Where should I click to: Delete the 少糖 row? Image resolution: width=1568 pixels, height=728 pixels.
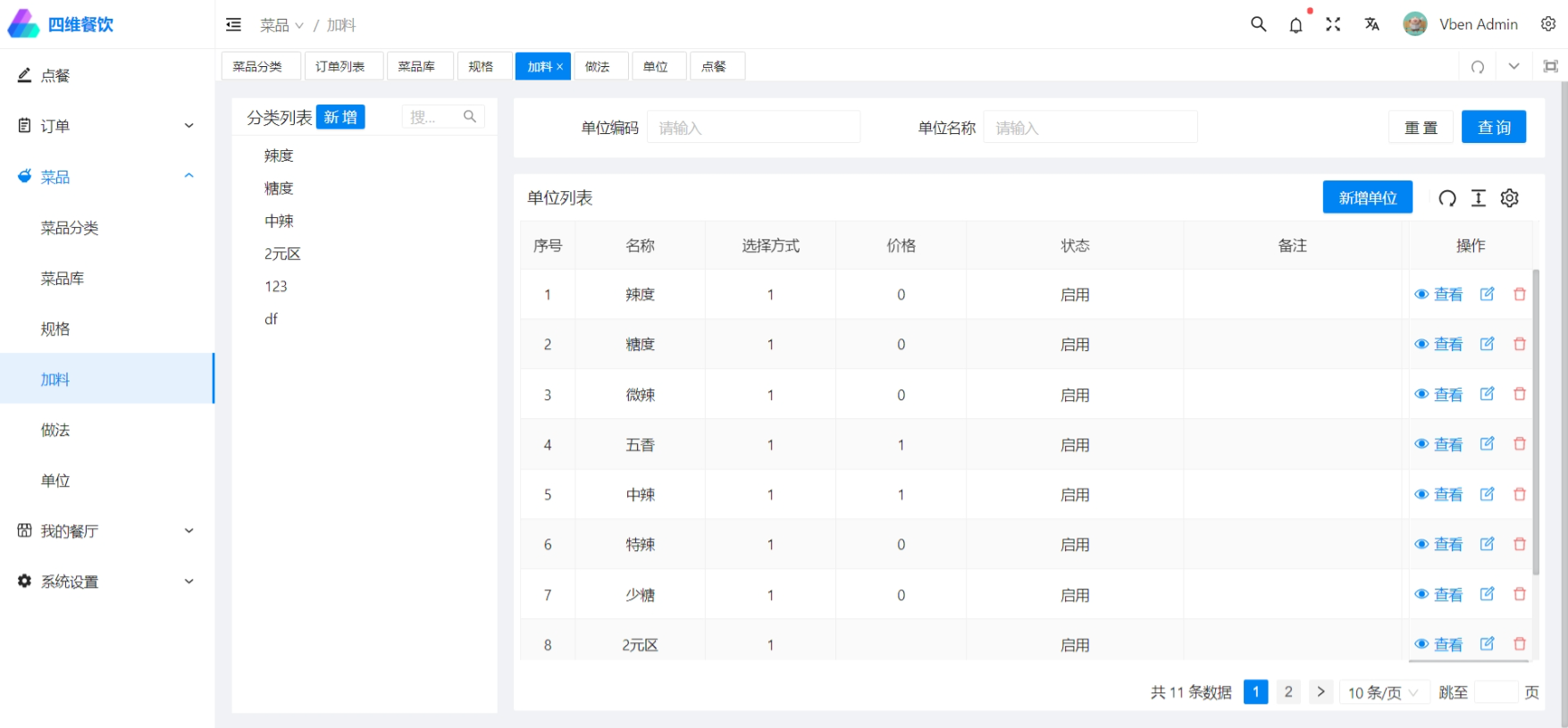pyautogui.click(x=1519, y=594)
